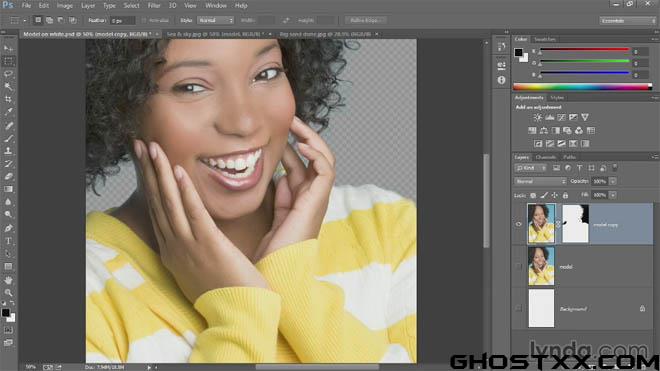Switch to the Channels tab
Image resolution: width=660 pixels, height=371 pixels.
[546, 157]
